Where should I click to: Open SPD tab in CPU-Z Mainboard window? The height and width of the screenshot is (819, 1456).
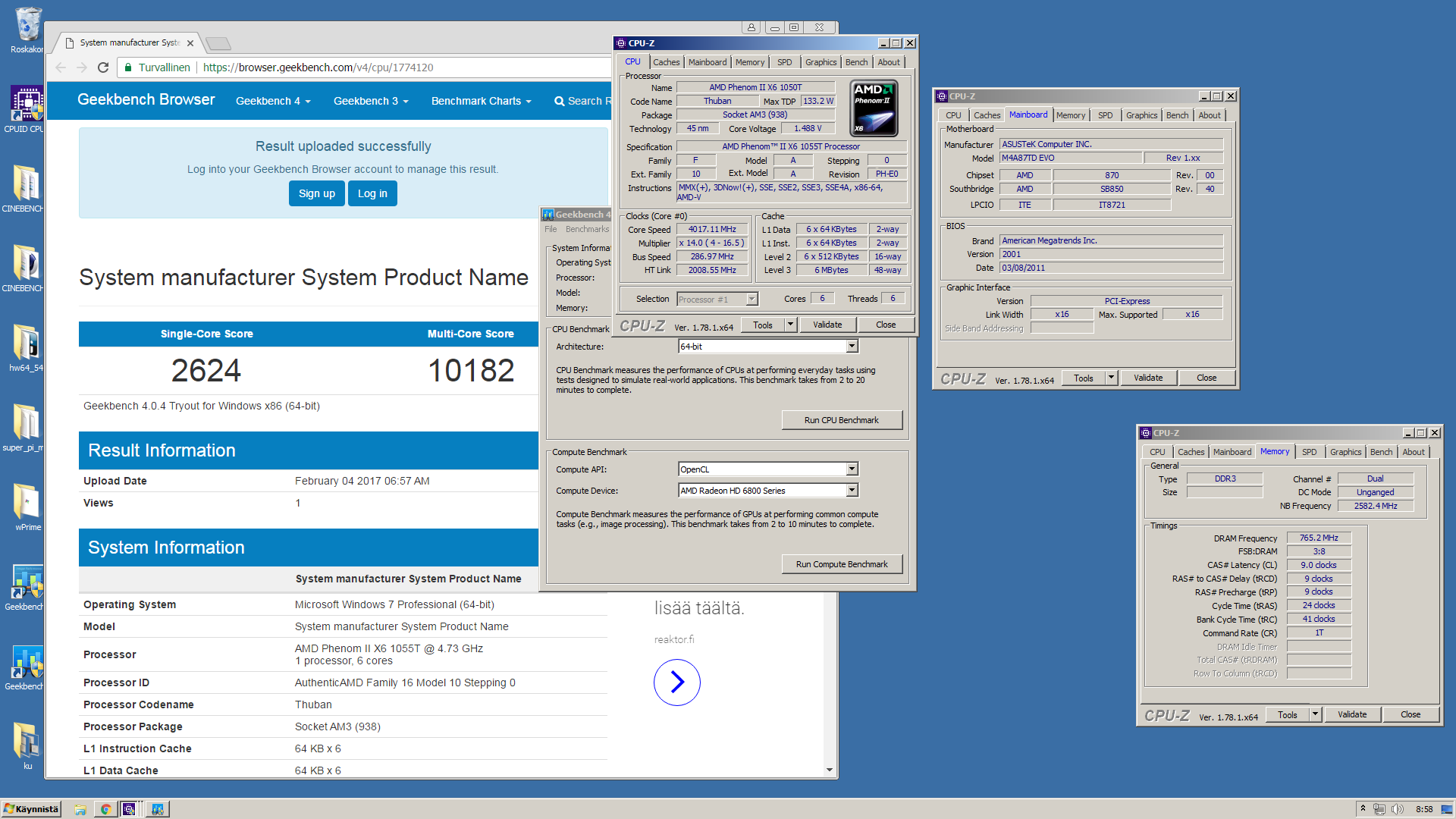(1105, 115)
